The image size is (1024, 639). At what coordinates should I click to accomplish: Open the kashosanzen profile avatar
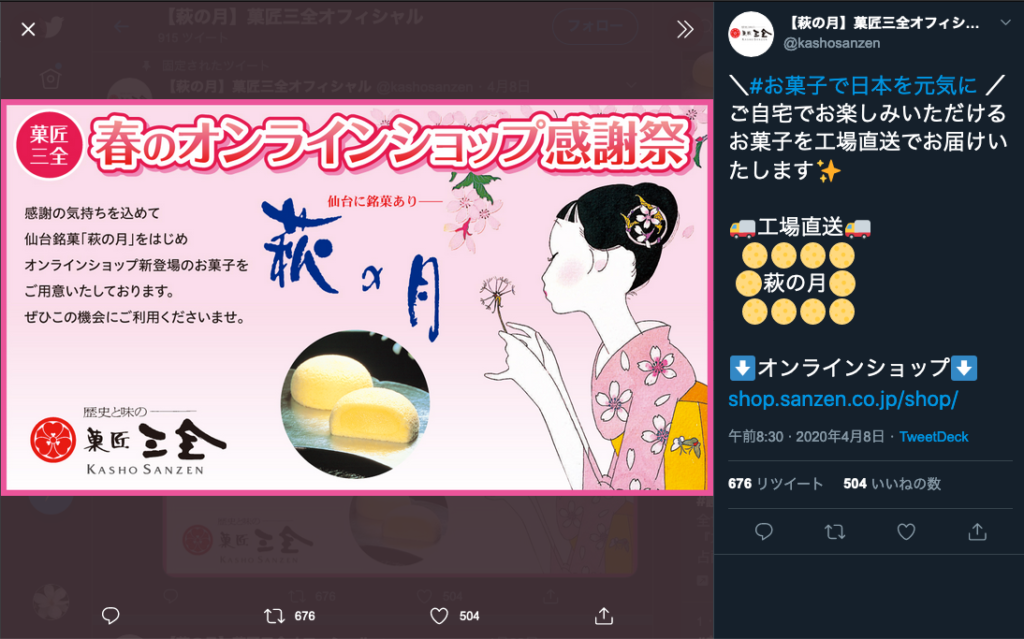[750, 33]
